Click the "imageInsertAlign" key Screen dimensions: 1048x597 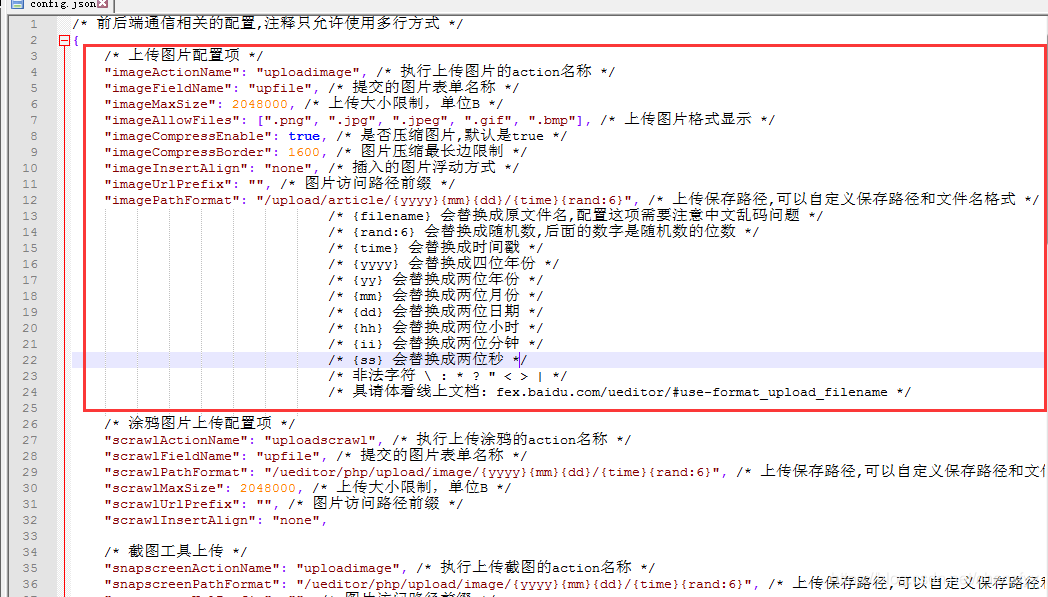click(176, 168)
